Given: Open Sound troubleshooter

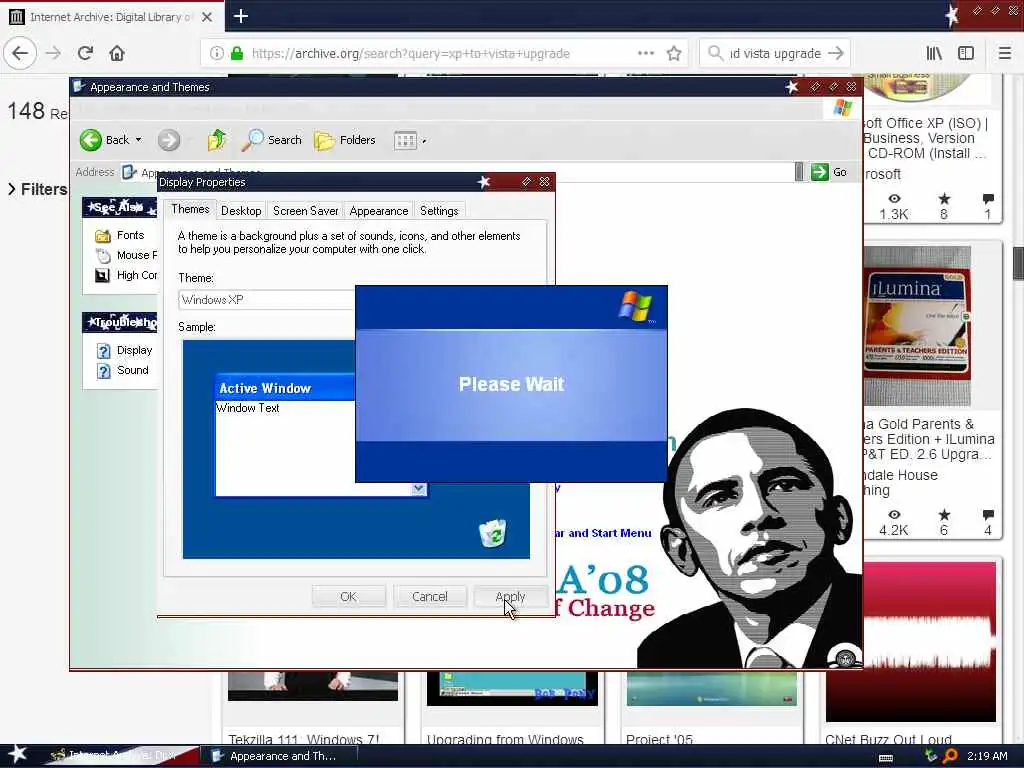Looking at the screenshot, I should tap(133, 370).
